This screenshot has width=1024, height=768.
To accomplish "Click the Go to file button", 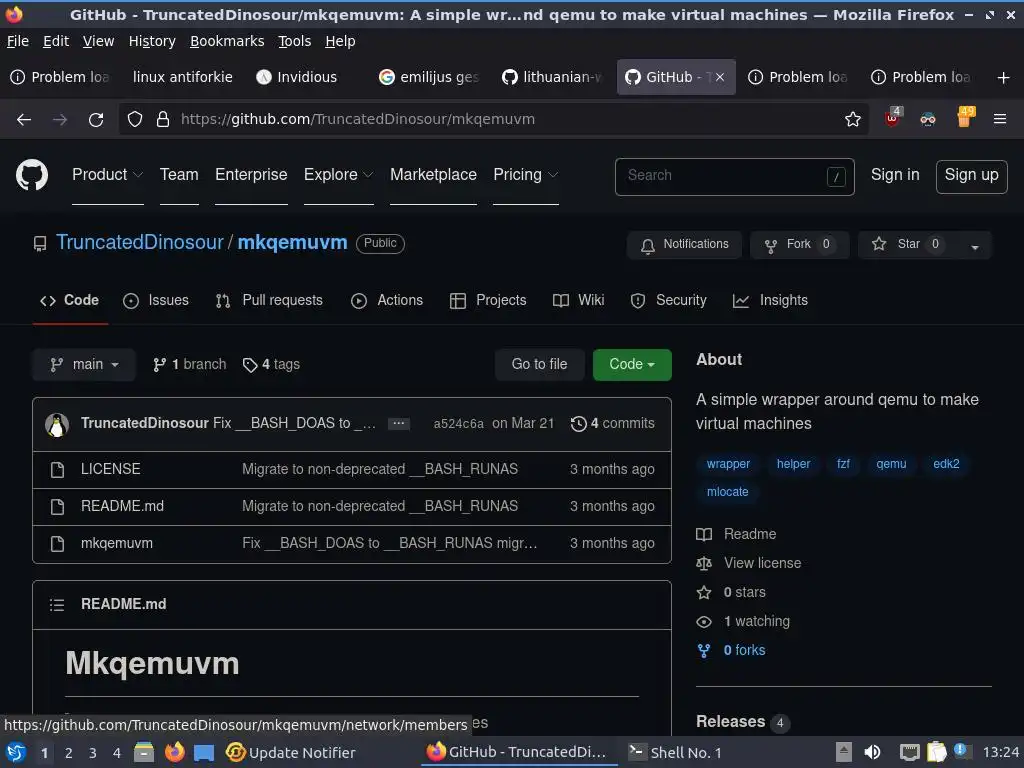I will click(x=539, y=364).
